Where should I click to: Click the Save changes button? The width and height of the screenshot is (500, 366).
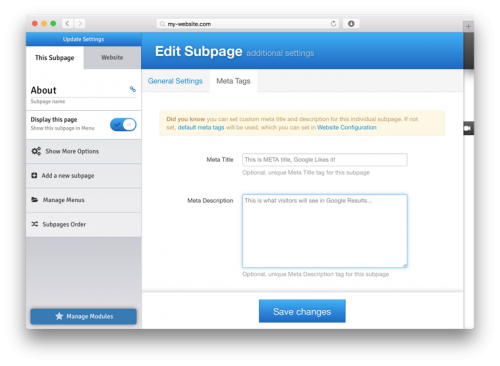302,311
